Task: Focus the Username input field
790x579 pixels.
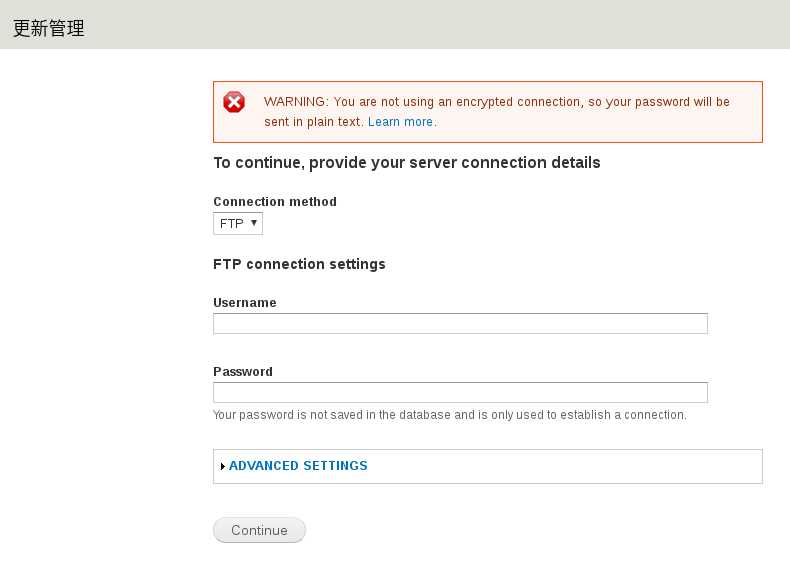Action: pos(460,324)
